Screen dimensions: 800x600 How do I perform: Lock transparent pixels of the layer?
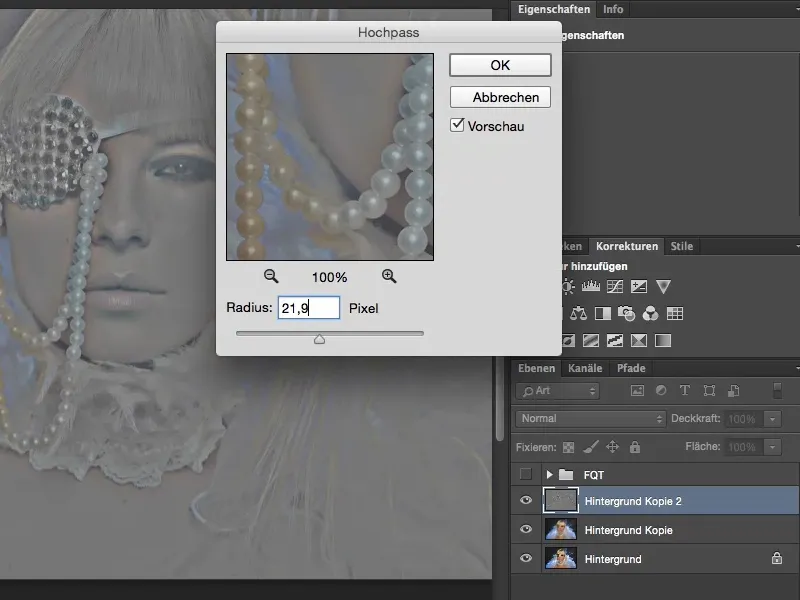[x=568, y=447]
